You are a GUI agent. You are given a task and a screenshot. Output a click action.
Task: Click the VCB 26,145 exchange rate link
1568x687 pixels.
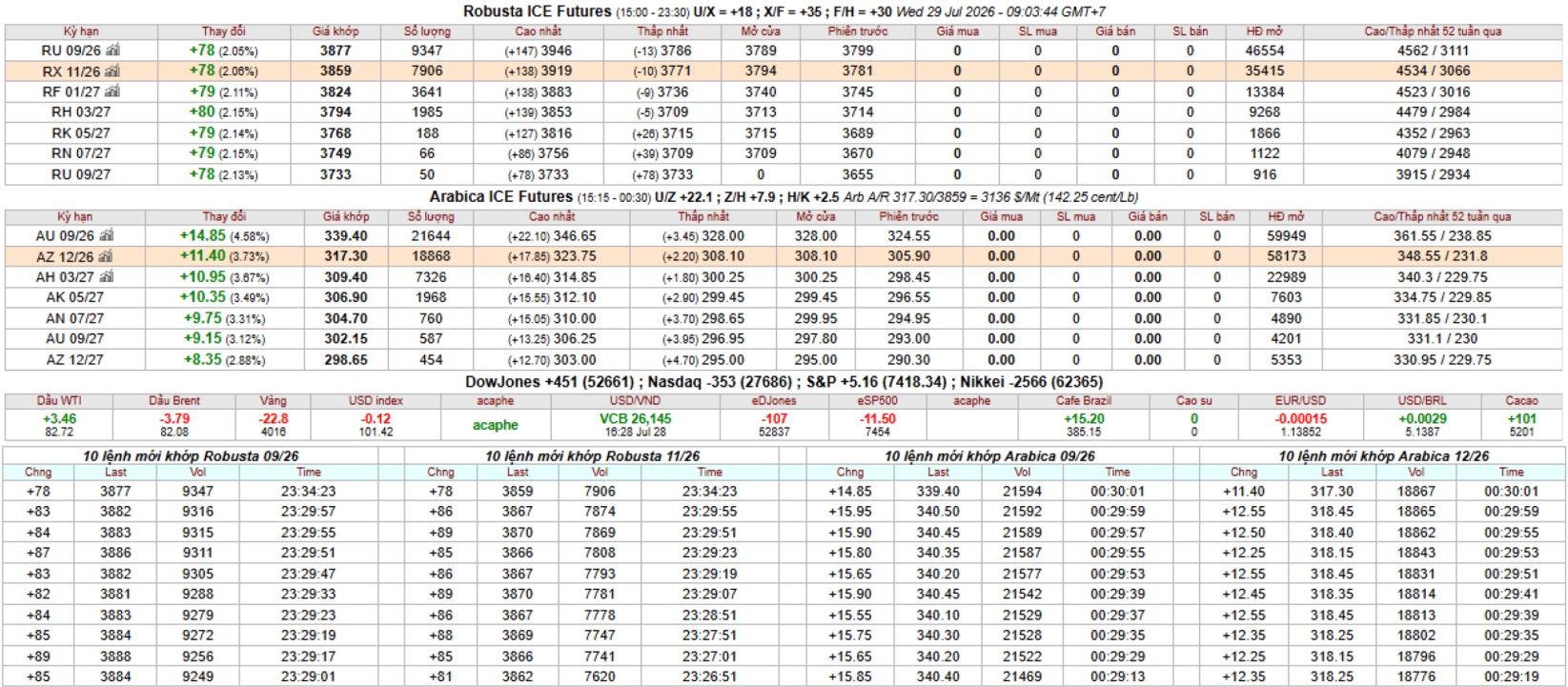click(x=635, y=418)
